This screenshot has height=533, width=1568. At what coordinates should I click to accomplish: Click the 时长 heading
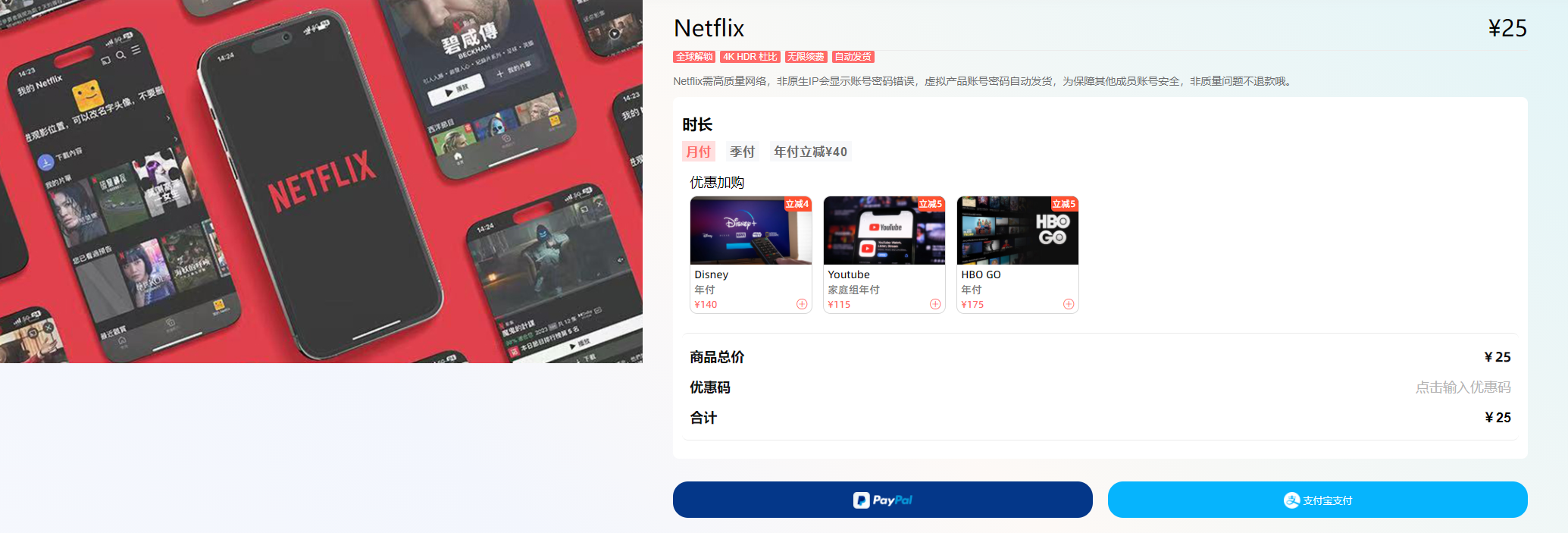pyautogui.click(x=697, y=125)
